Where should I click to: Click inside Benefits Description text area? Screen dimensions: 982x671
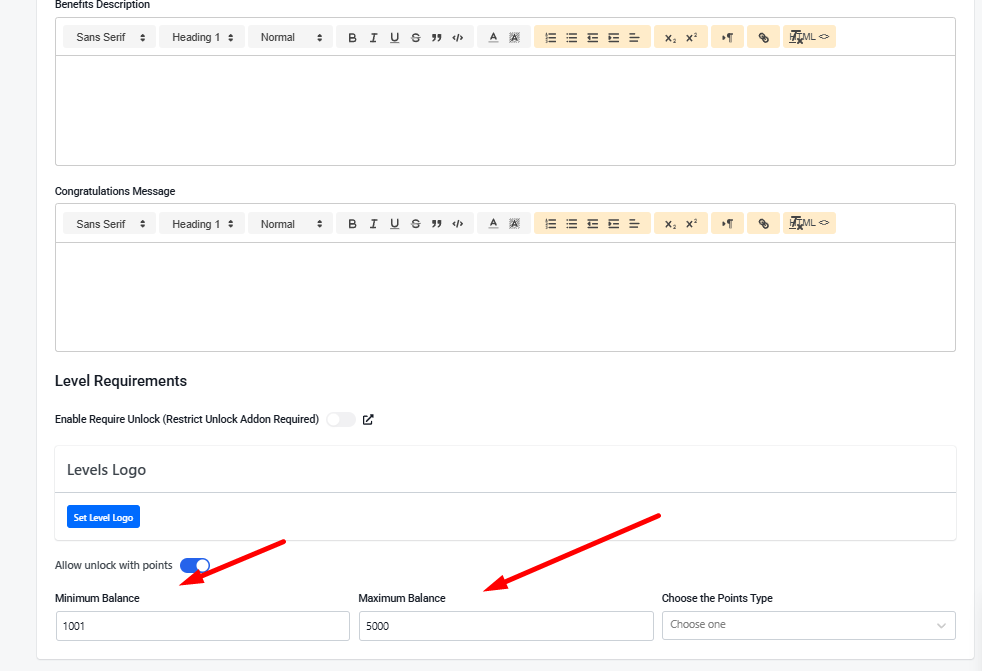pyautogui.click(x=505, y=110)
